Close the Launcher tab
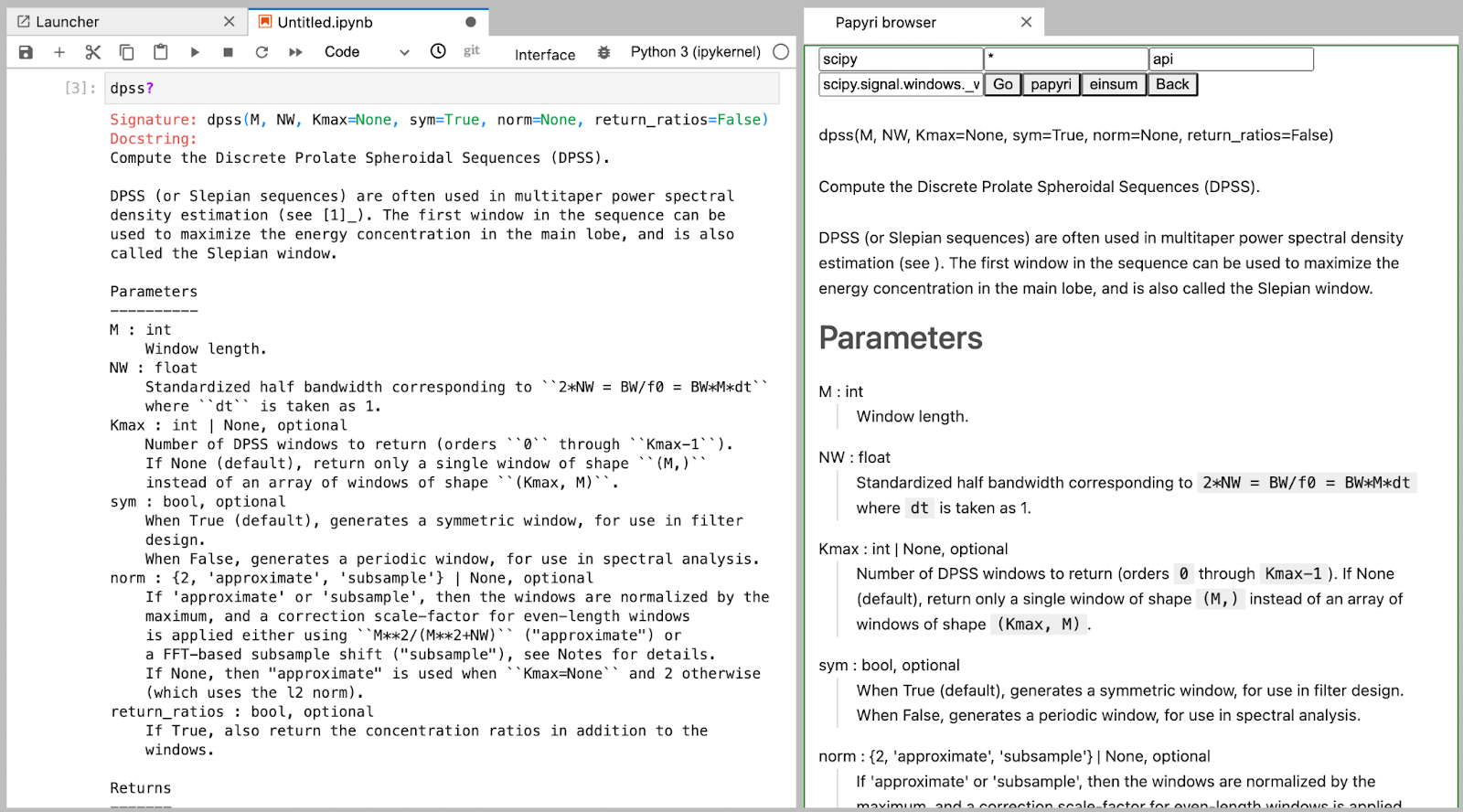1463x812 pixels. click(230, 21)
